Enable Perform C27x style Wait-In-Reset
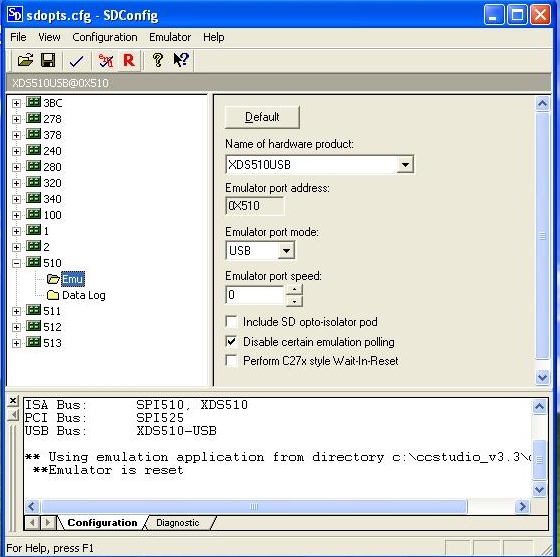This screenshot has height=557, width=560. [x=231, y=361]
